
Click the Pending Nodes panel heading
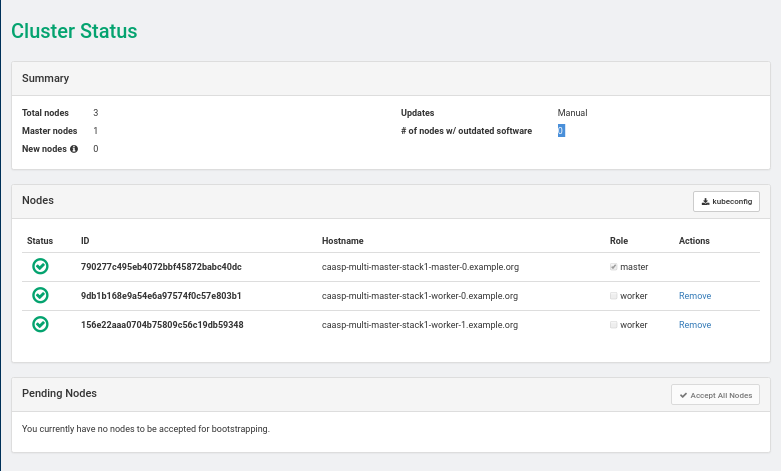coord(59,394)
